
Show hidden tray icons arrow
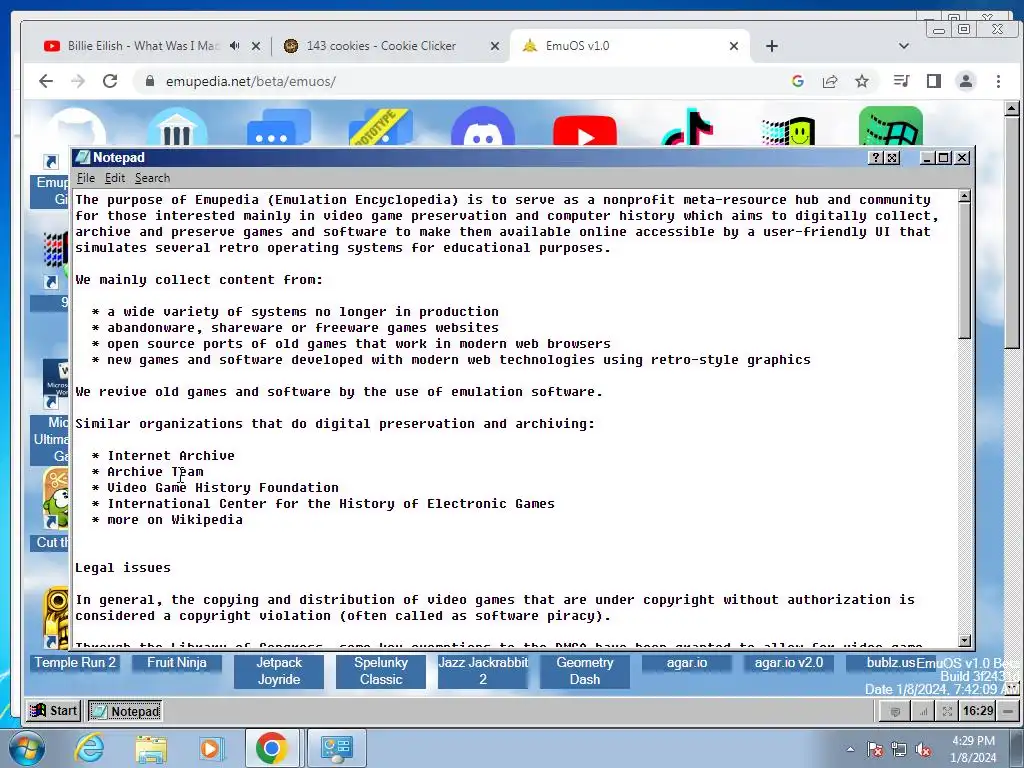click(x=850, y=750)
